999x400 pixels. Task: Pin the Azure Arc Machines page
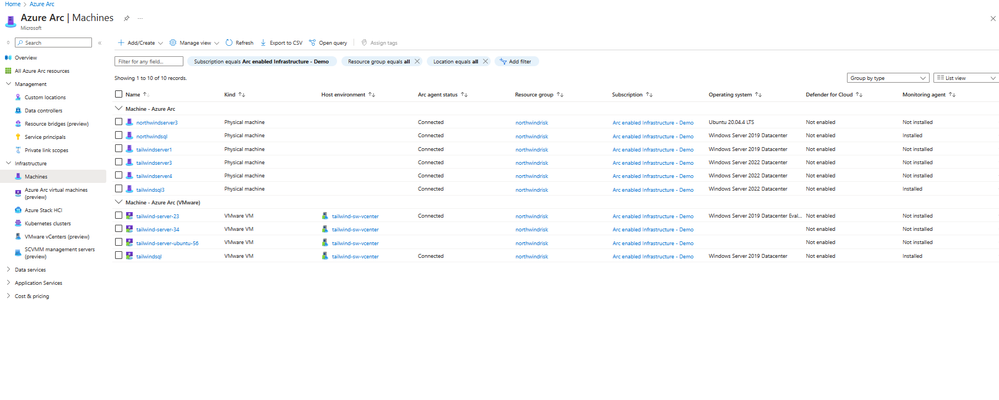click(x=126, y=18)
